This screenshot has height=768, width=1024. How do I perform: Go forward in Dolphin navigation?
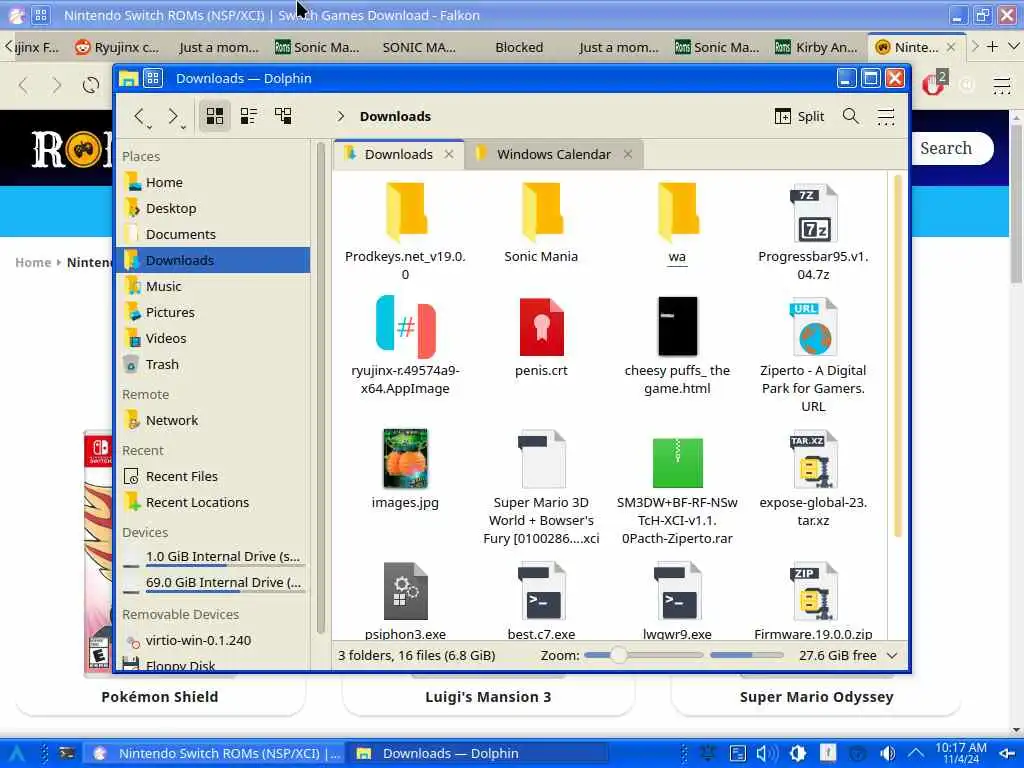173,116
